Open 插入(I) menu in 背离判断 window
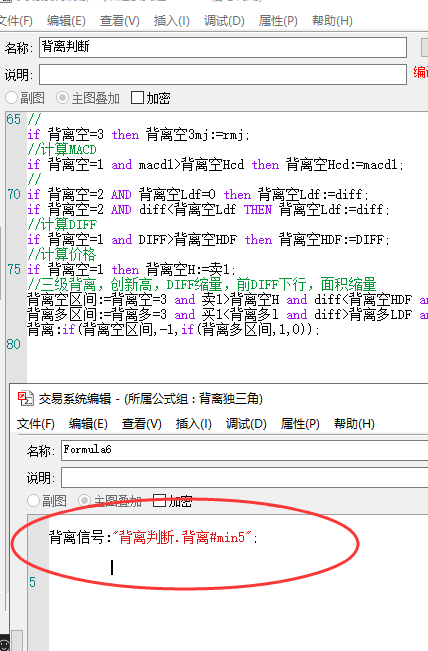Image resolution: width=428 pixels, height=651 pixels. [x=171, y=21]
